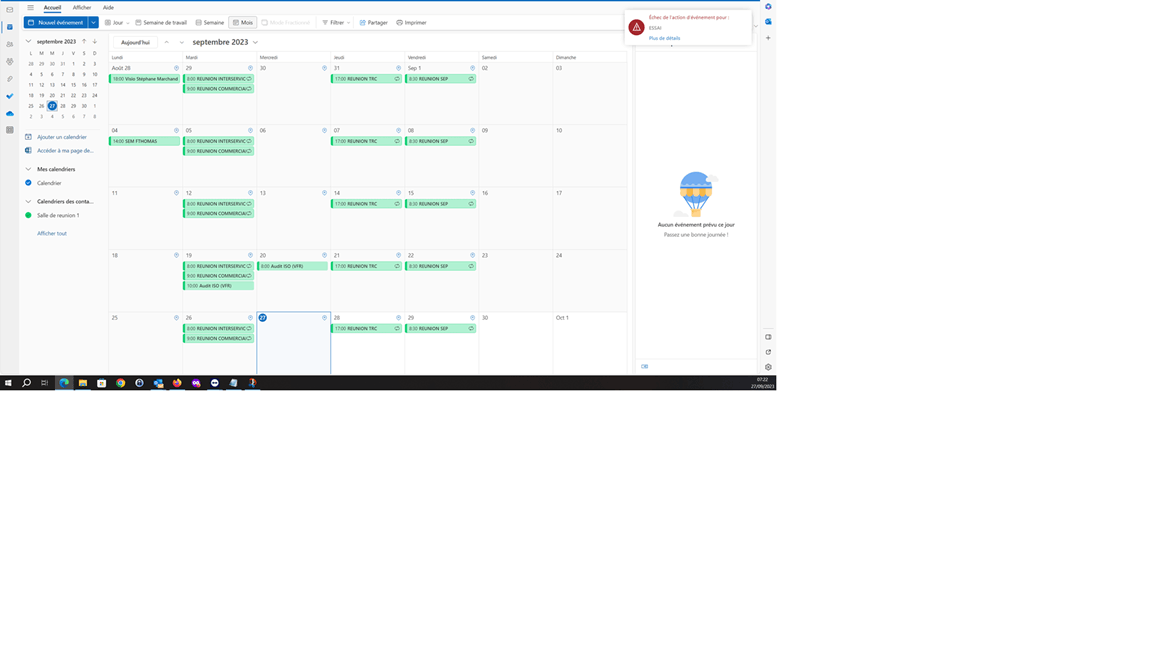Open Audit ISO (VFR) event on the 20th
The image size is (1152, 648).
[292, 266]
